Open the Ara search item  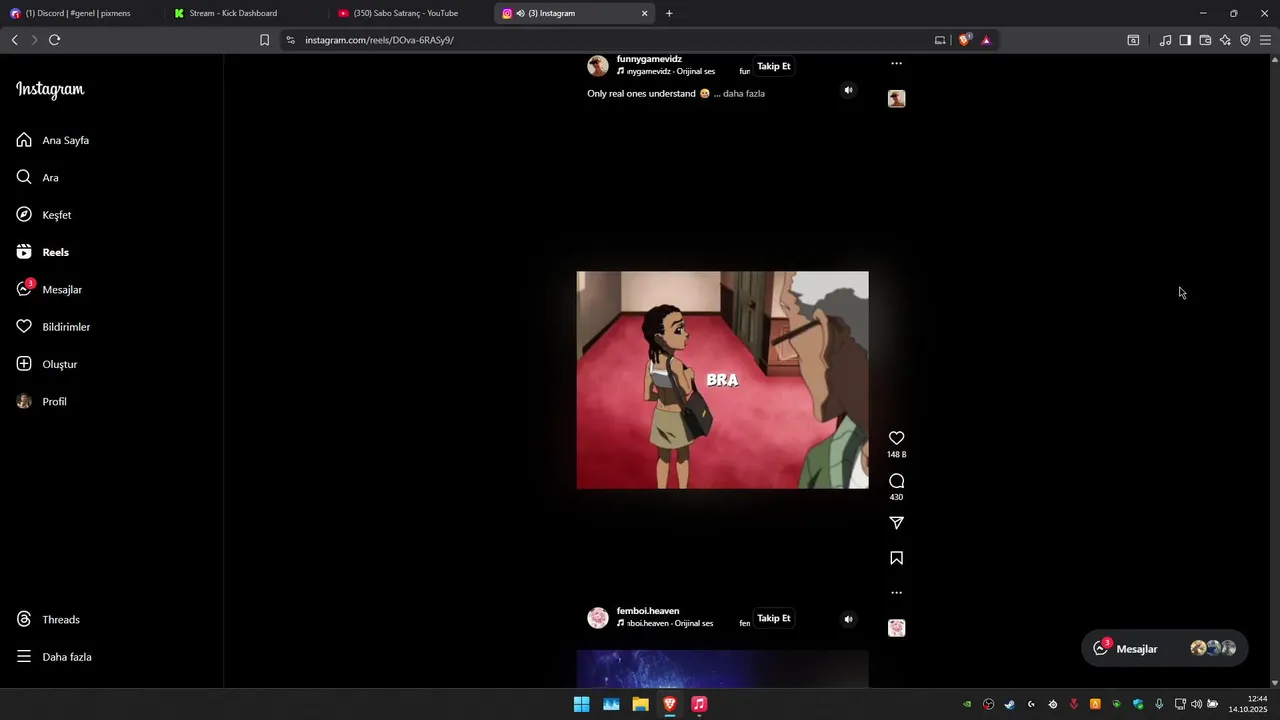tap(38, 177)
